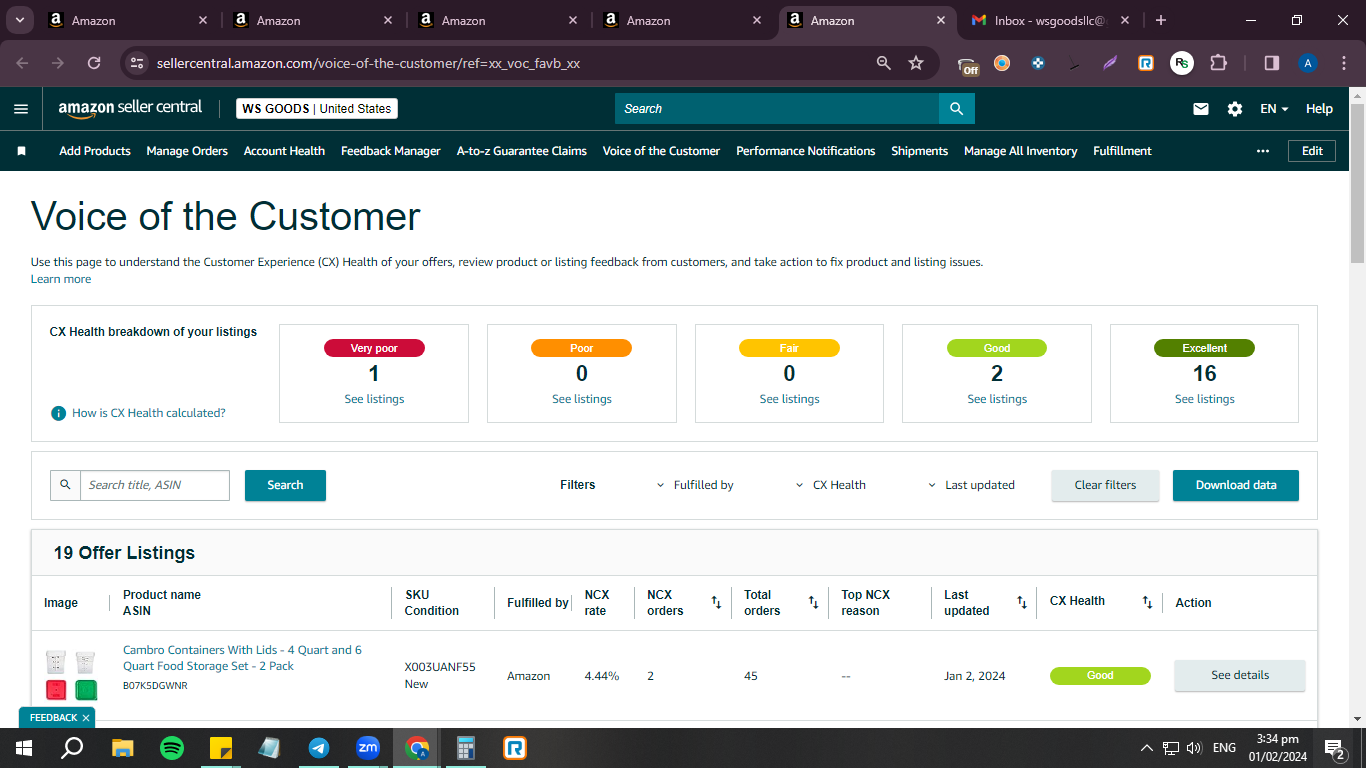Screen dimensions: 1366x768
Task: Click the teal magnifier search submit button
Action: pos(957,109)
